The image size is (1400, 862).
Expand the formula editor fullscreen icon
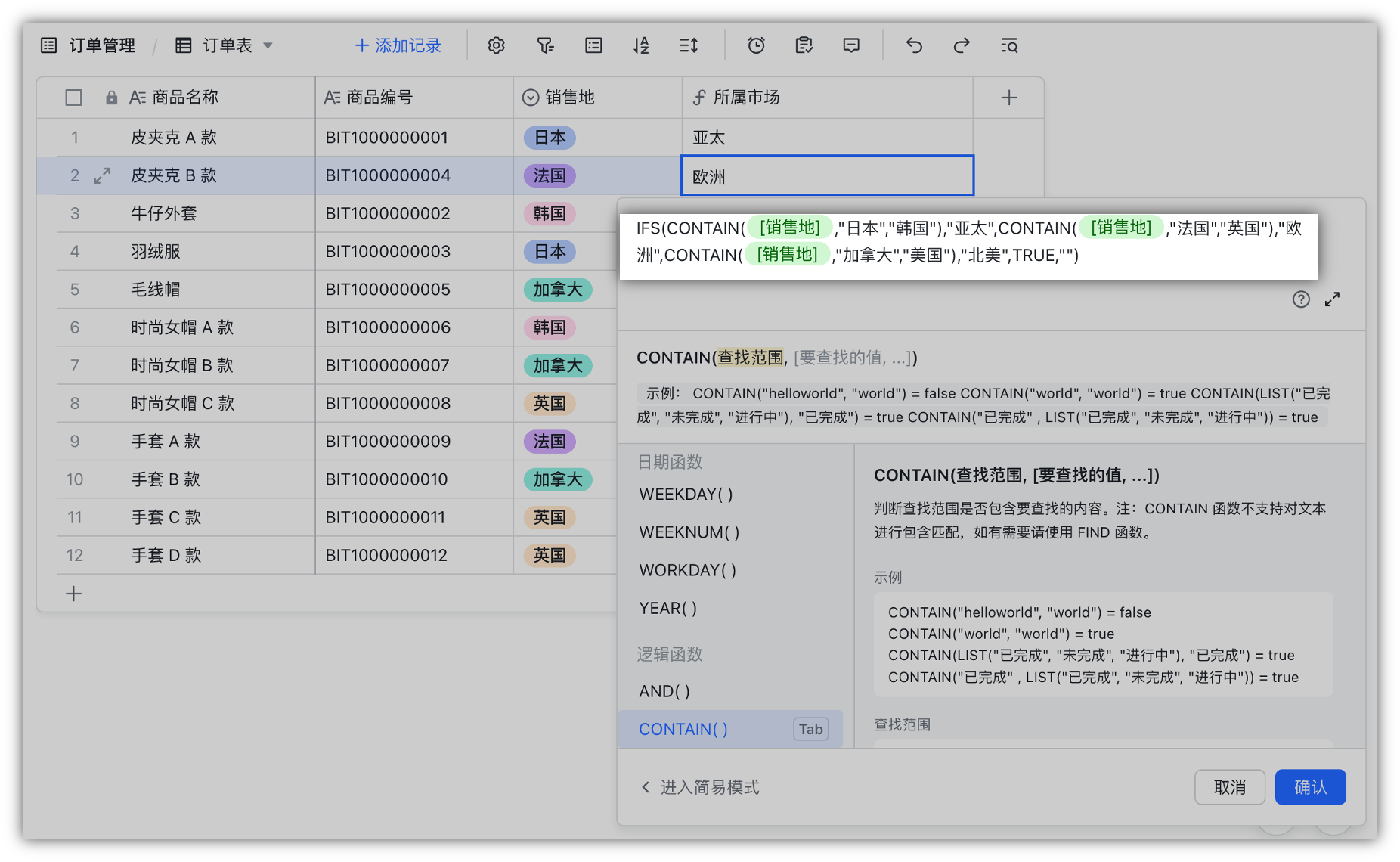[x=1333, y=299]
